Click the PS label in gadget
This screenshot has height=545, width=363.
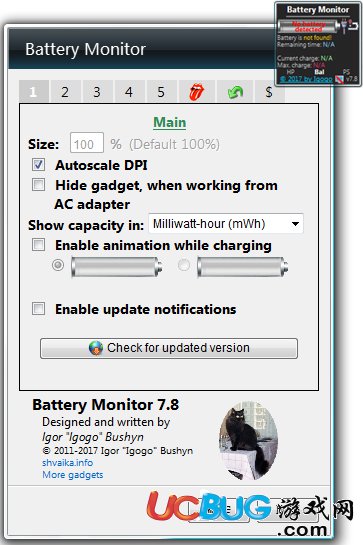click(x=346, y=72)
